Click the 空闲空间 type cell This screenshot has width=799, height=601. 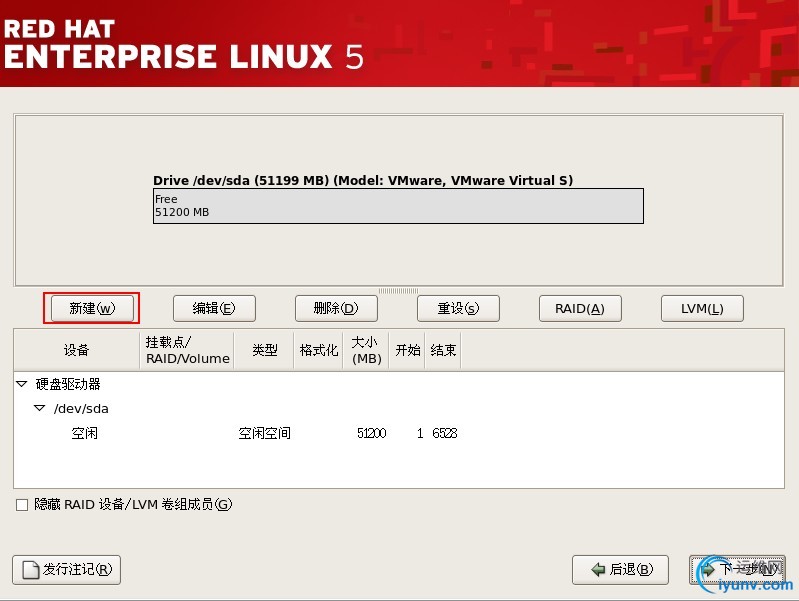click(x=264, y=433)
